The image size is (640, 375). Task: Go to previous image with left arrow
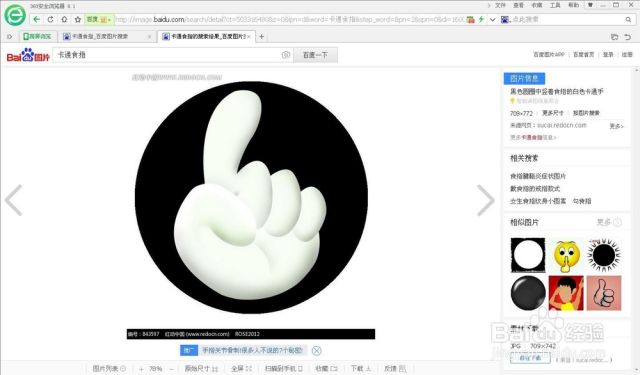(13, 200)
